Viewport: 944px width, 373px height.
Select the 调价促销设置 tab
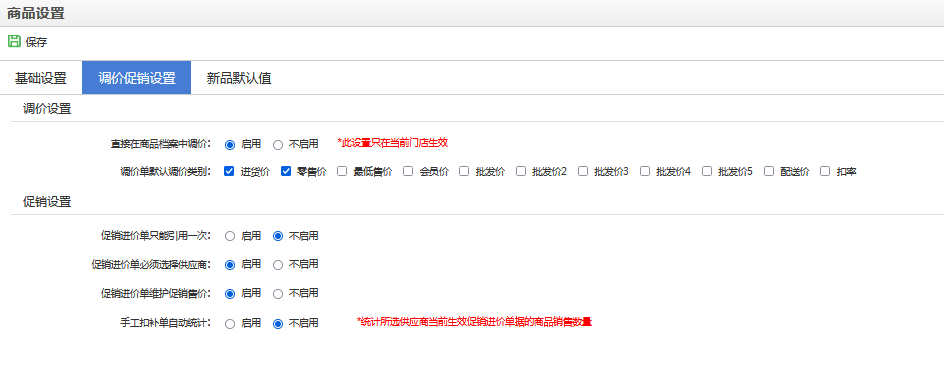[x=137, y=78]
